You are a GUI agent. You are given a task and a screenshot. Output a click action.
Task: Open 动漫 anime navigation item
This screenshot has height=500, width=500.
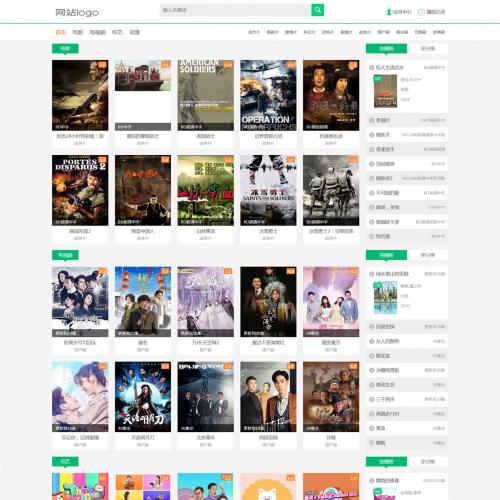134,32
